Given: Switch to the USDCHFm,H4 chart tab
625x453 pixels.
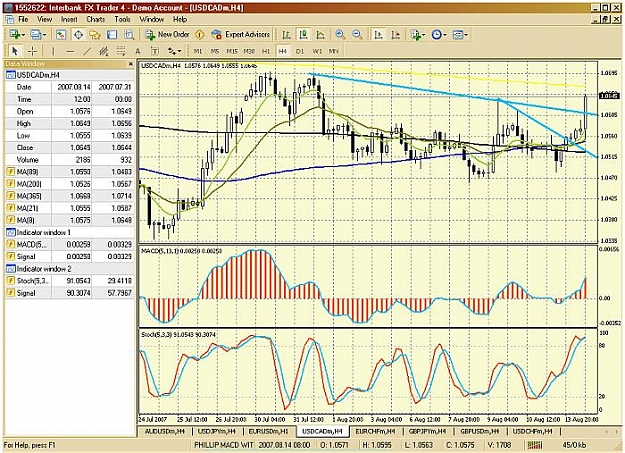Looking at the screenshot, I should pos(533,431).
